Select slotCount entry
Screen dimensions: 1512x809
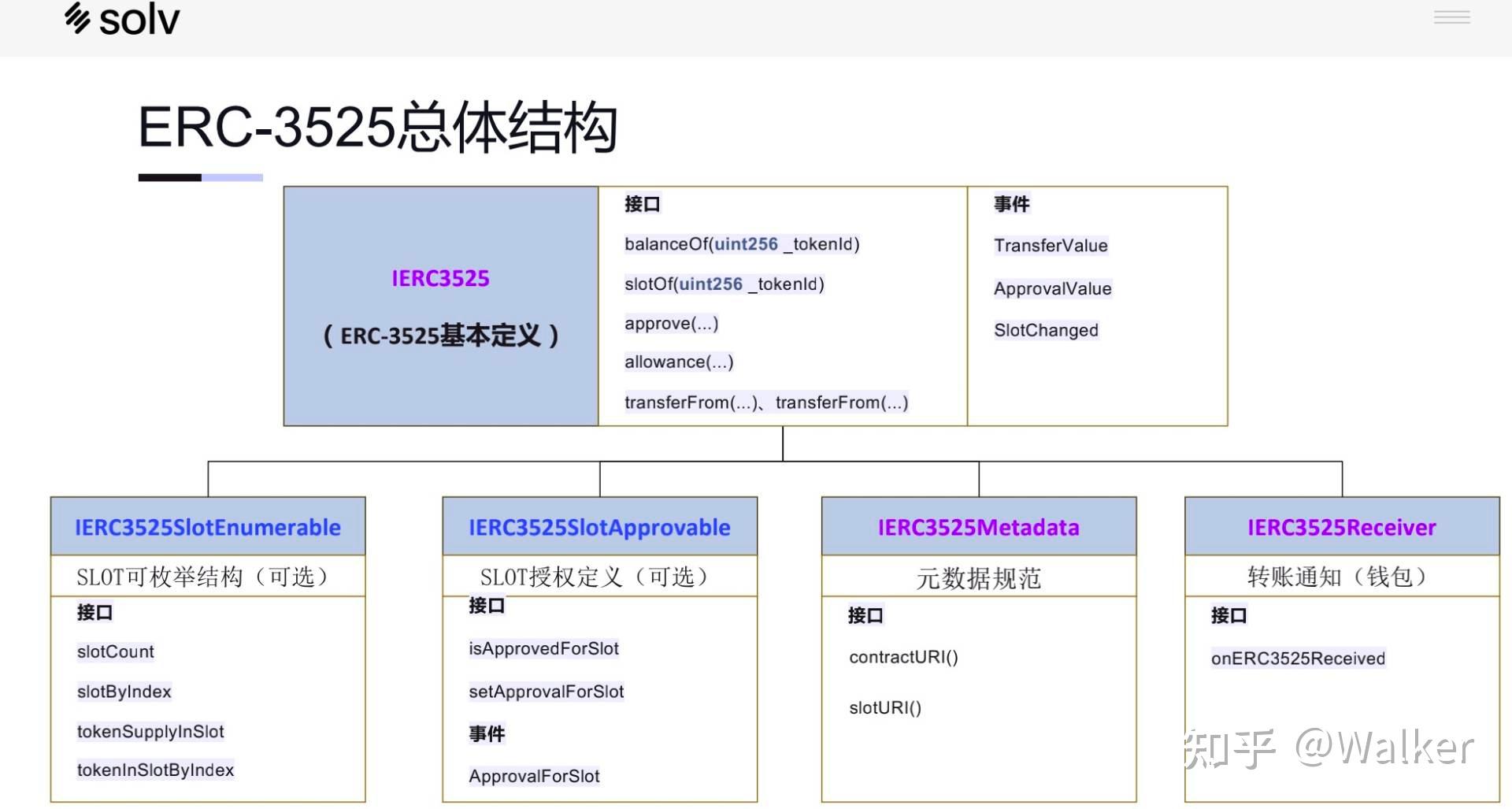[x=115, y=651]
